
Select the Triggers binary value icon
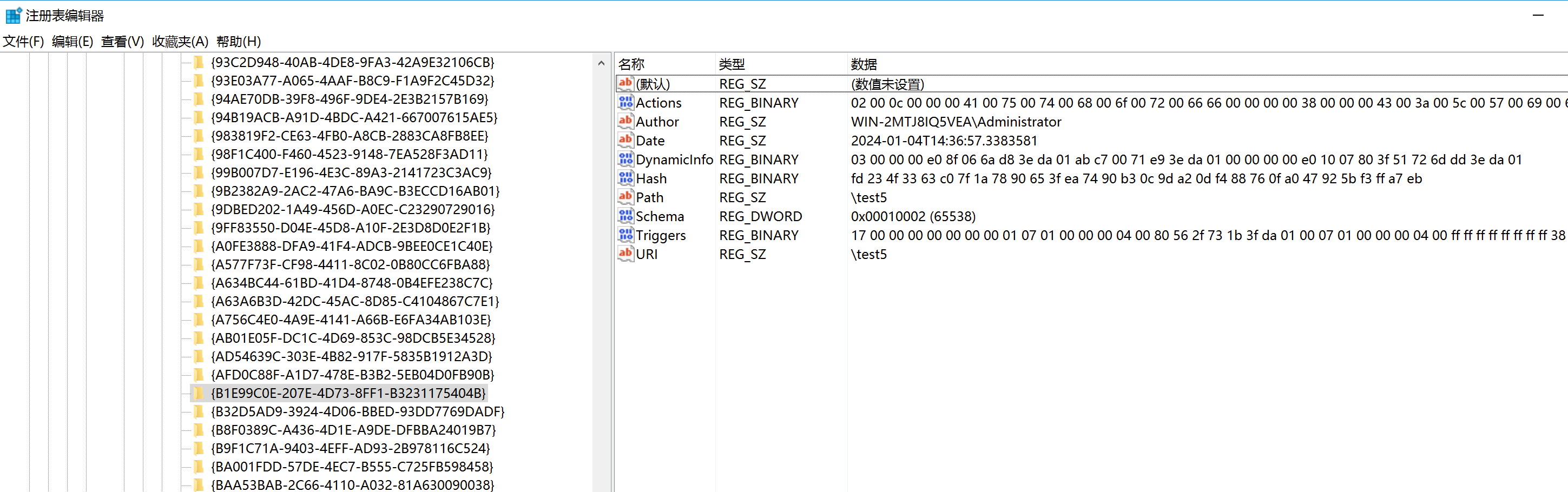click(625, 235)
